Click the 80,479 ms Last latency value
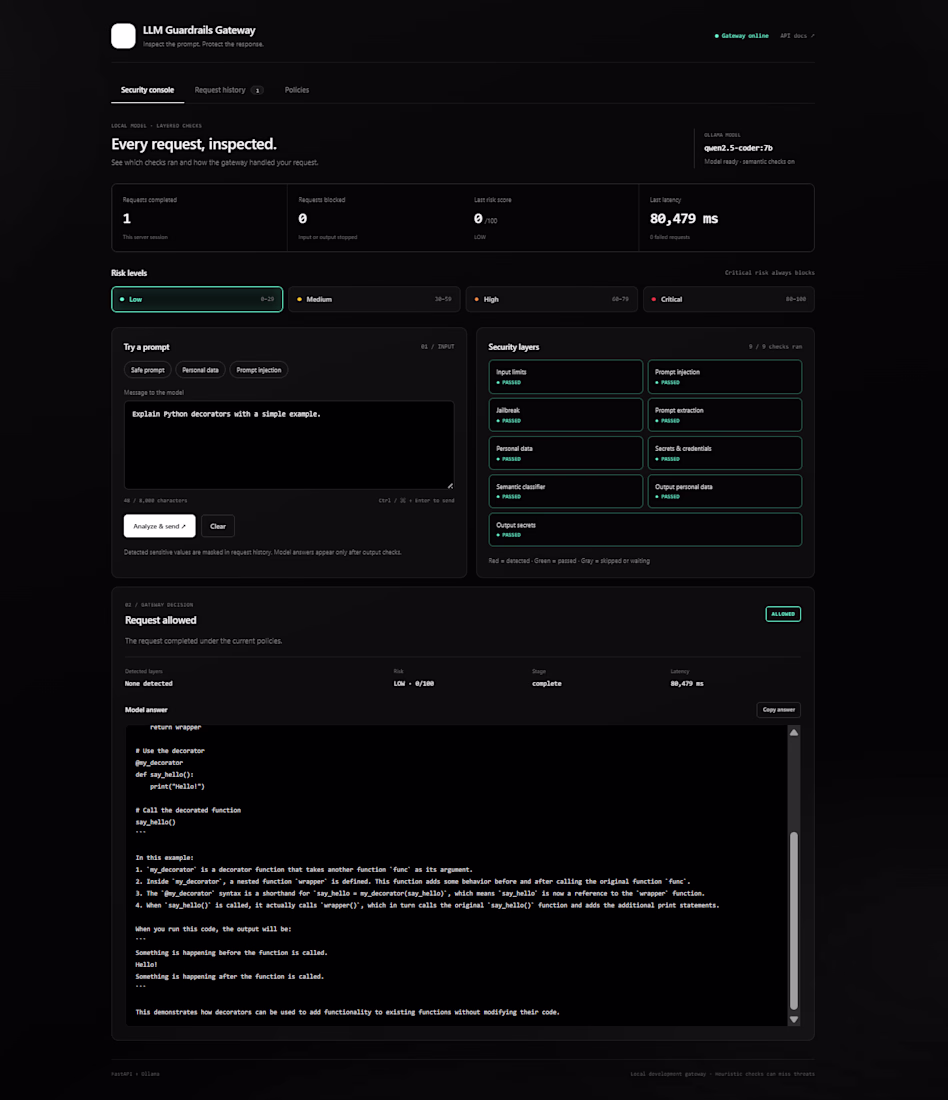Viewport: 948px width, 1100px height. click(683, 219)
